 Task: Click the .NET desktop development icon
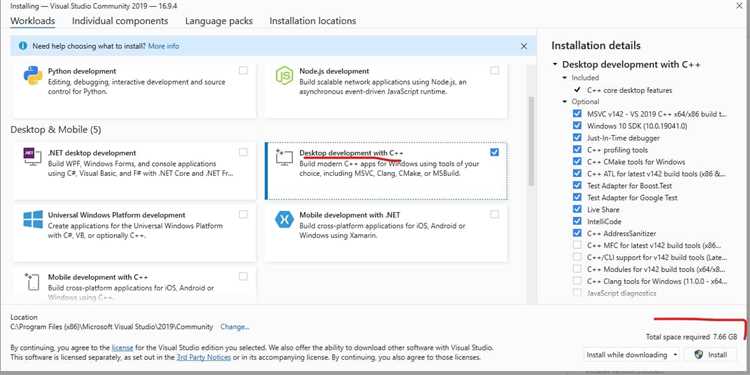33,157
